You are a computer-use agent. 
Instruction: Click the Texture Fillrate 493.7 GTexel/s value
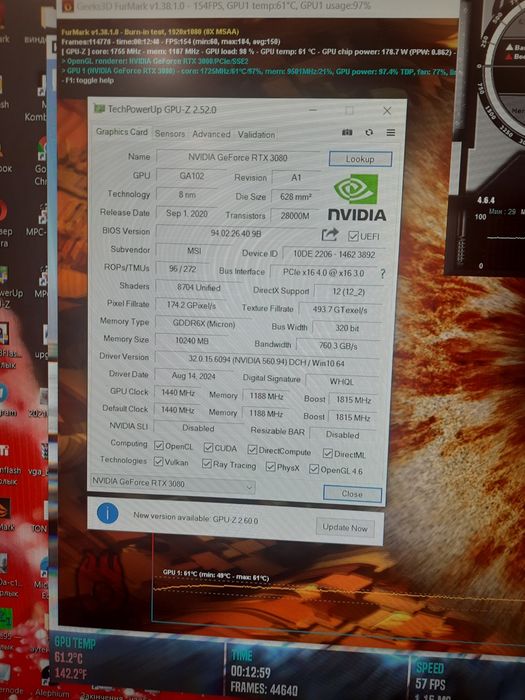coord(340,309)
